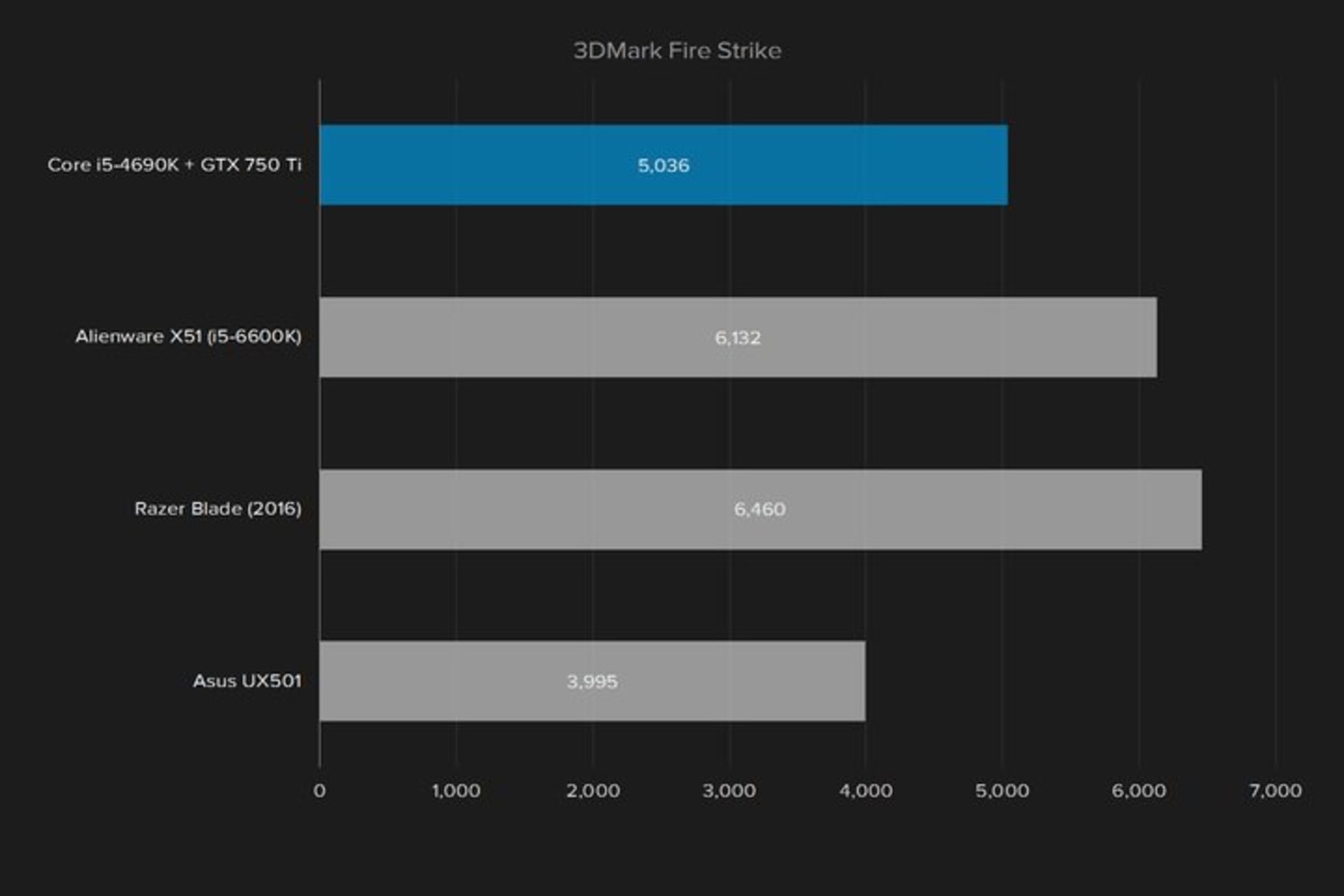This screenshot has height=896, width=1344.
Task: Click the 2,000 x-axis tick label
Action: 593,791
